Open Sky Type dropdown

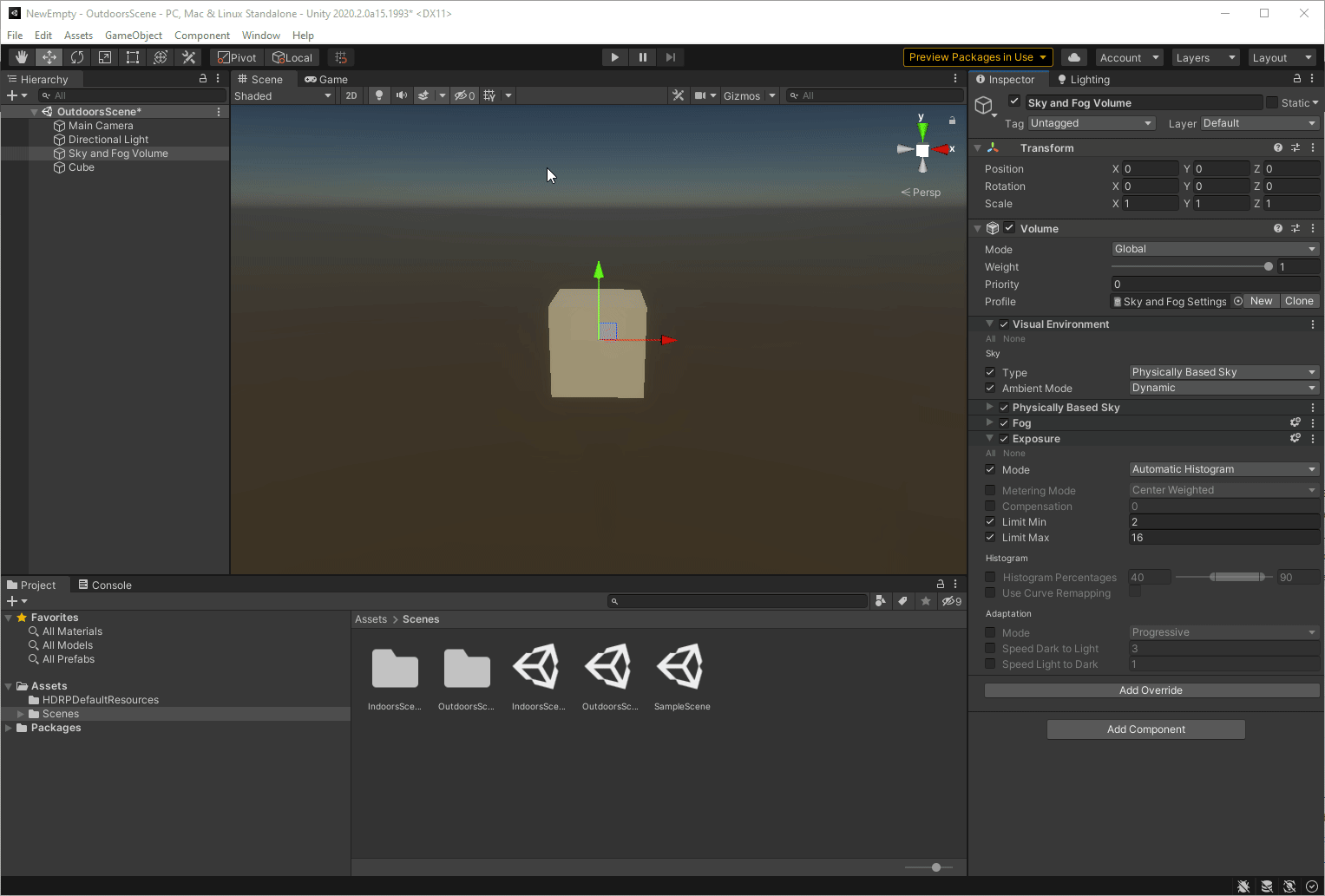(x=1223, y=372)
